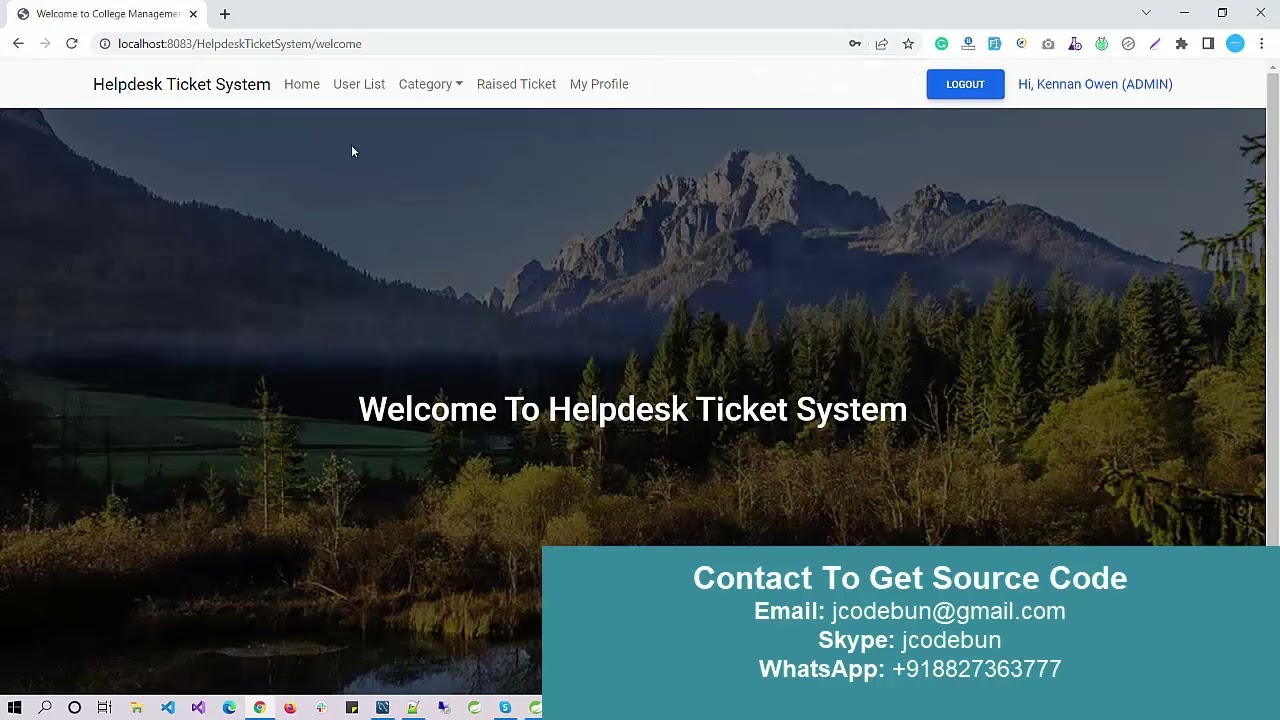Click the site information icon beside the URL
Screen dimensions: 1280x720
click(x=104, y=44)
